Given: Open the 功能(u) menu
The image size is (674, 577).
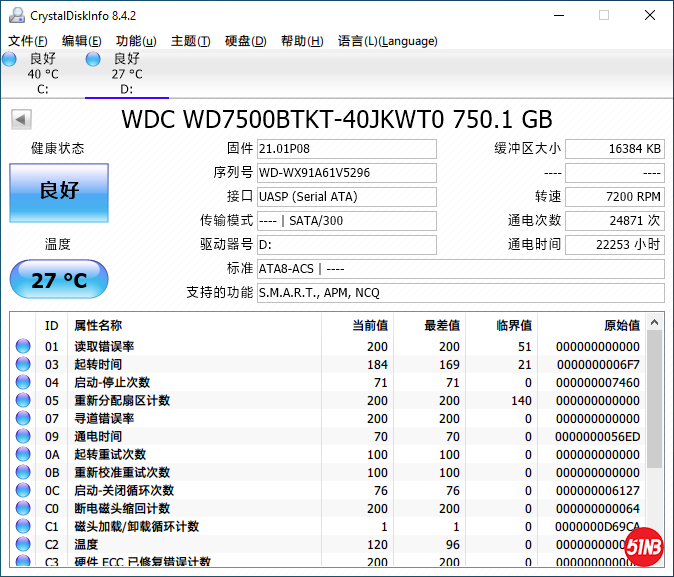Looking at the screenshot, I should [x=136, y=41].
